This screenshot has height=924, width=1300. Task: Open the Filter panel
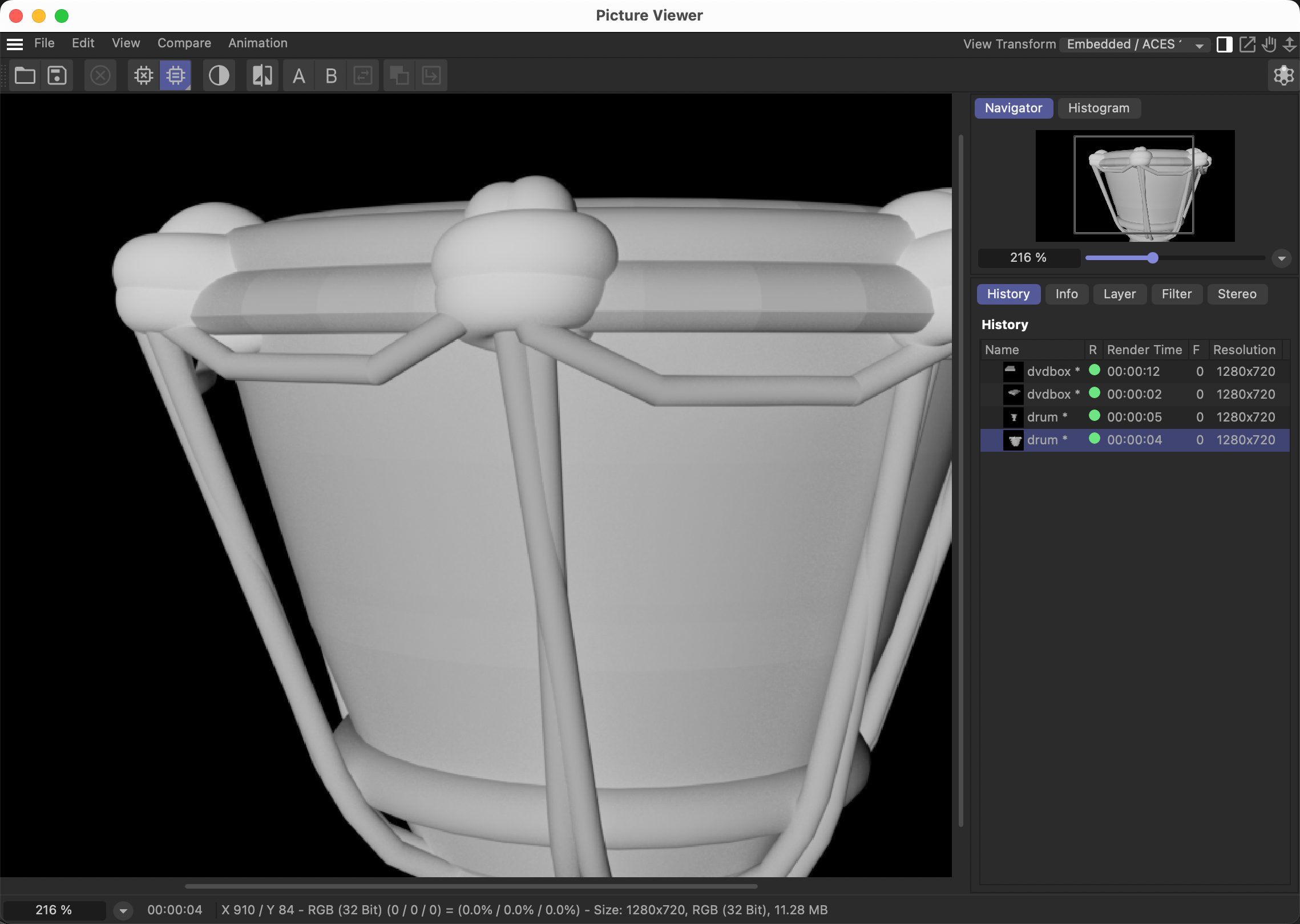tap(1177, 294)
